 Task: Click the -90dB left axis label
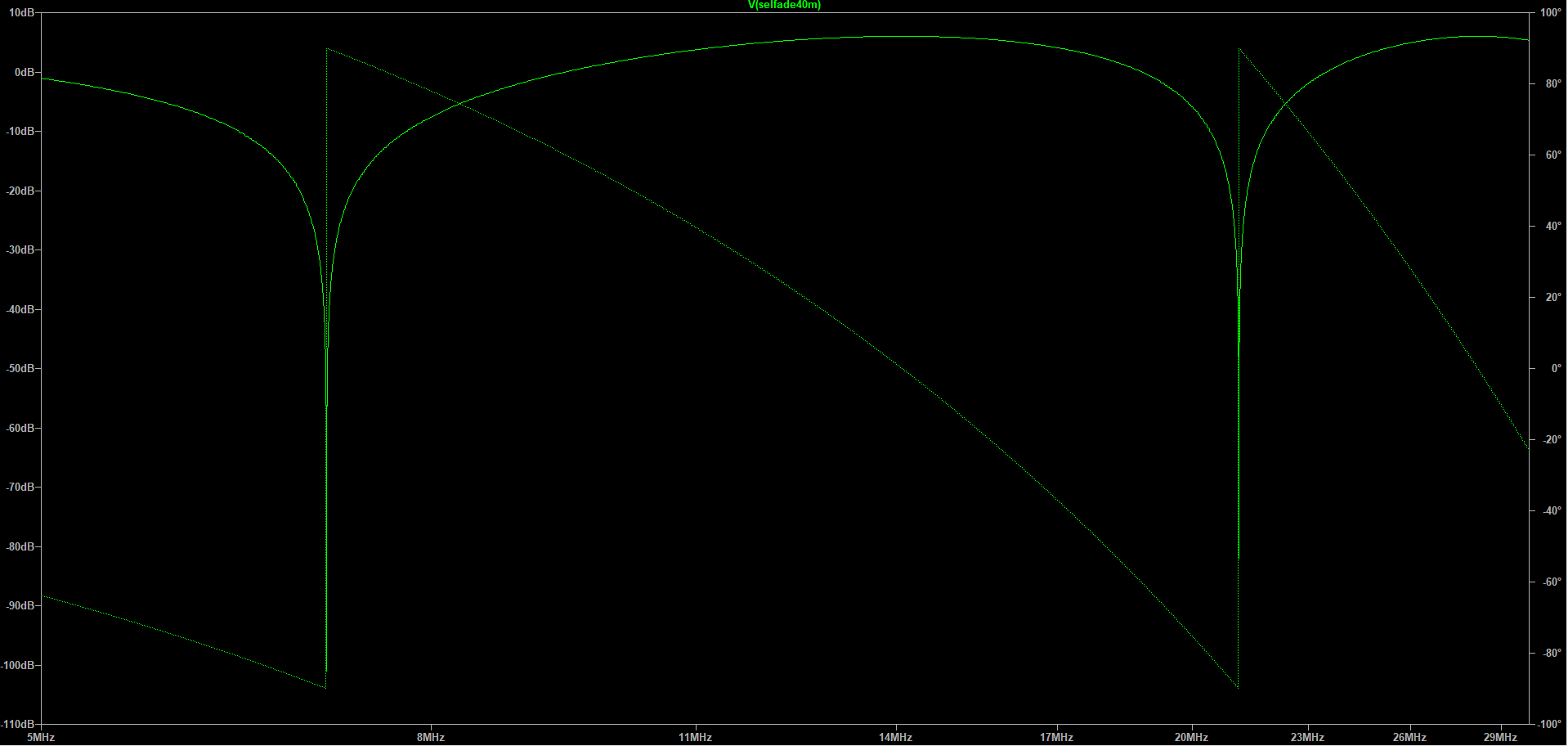(x=20, y=606)
